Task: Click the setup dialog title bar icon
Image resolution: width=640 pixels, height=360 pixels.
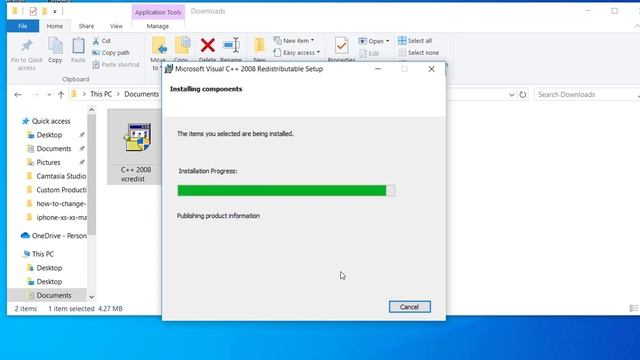Action: pos(169,69)
